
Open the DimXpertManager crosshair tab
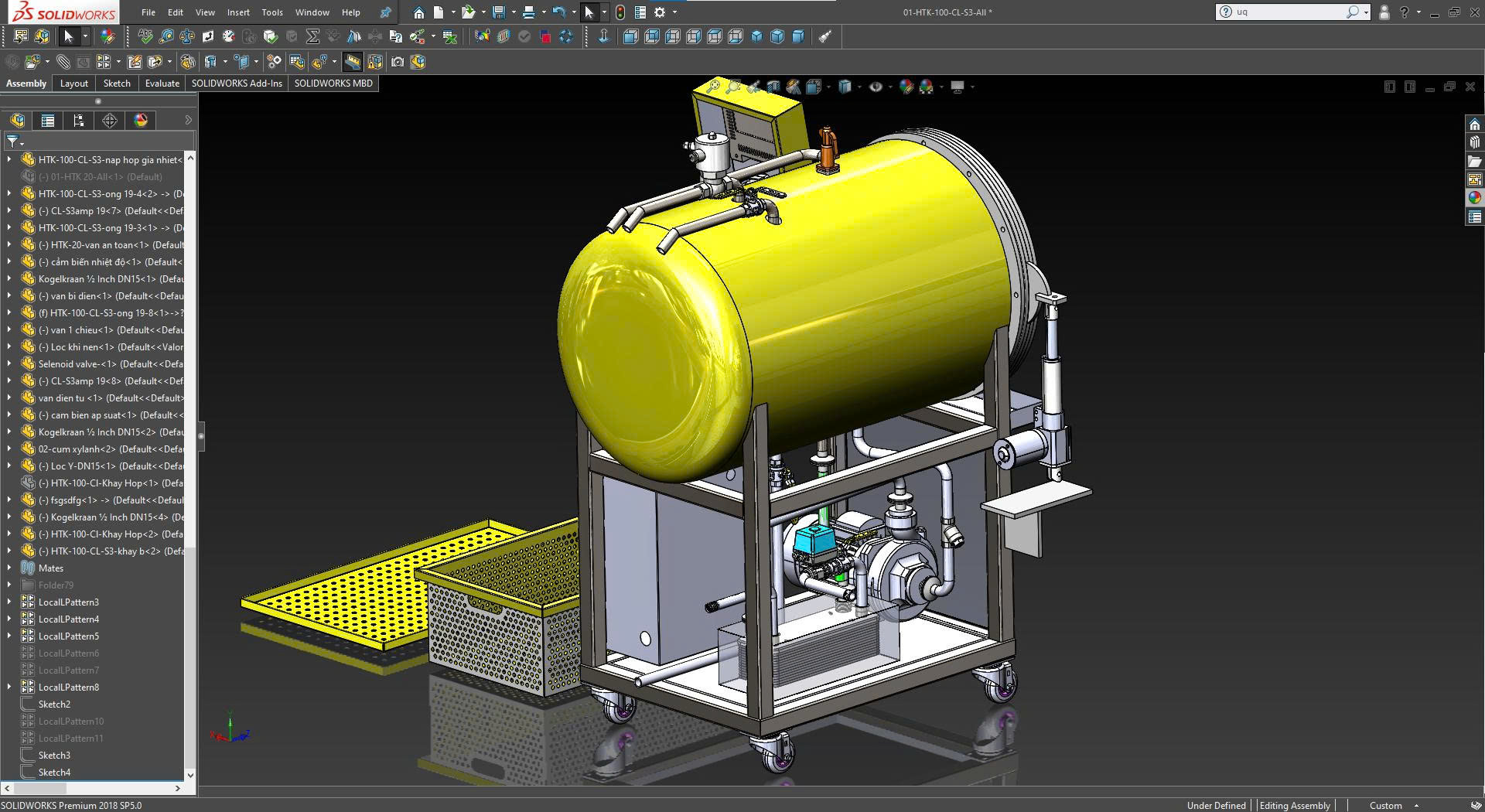pyautogui.click(x=110, y=121)
